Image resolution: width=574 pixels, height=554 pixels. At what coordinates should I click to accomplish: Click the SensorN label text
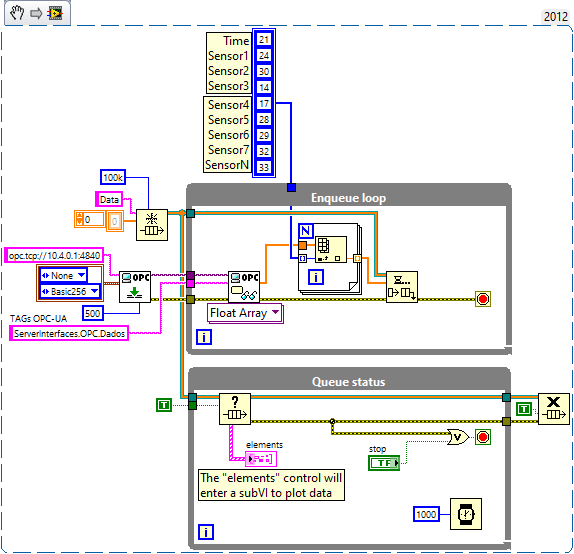click(x=227, y=165)
